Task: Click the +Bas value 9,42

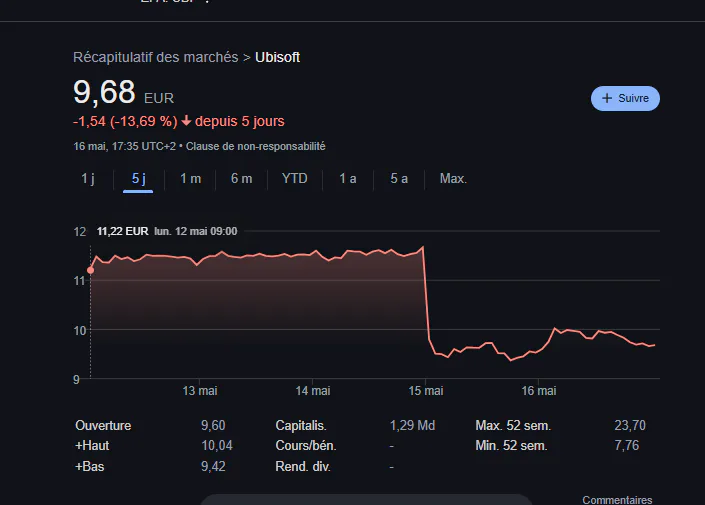Action: 213,466
